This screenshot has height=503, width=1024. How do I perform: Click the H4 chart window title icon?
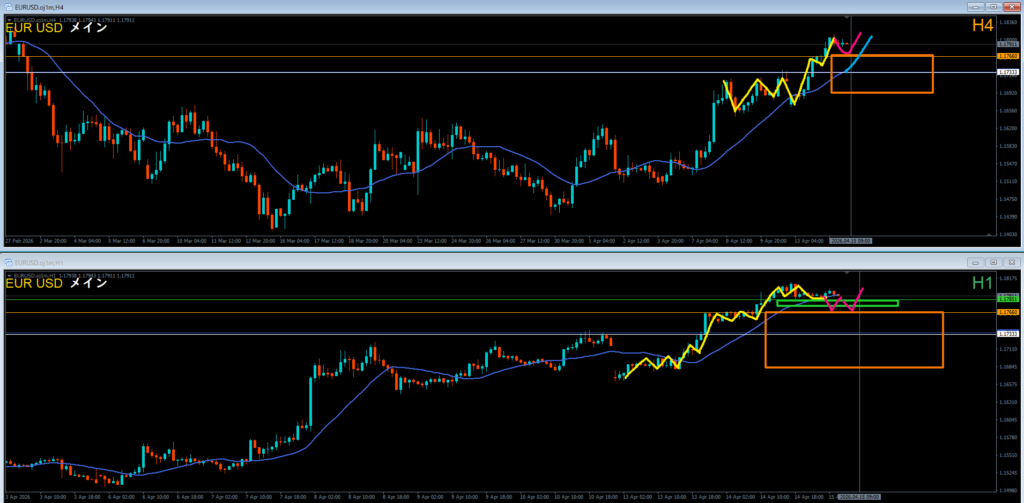click(x=7, y=7)
